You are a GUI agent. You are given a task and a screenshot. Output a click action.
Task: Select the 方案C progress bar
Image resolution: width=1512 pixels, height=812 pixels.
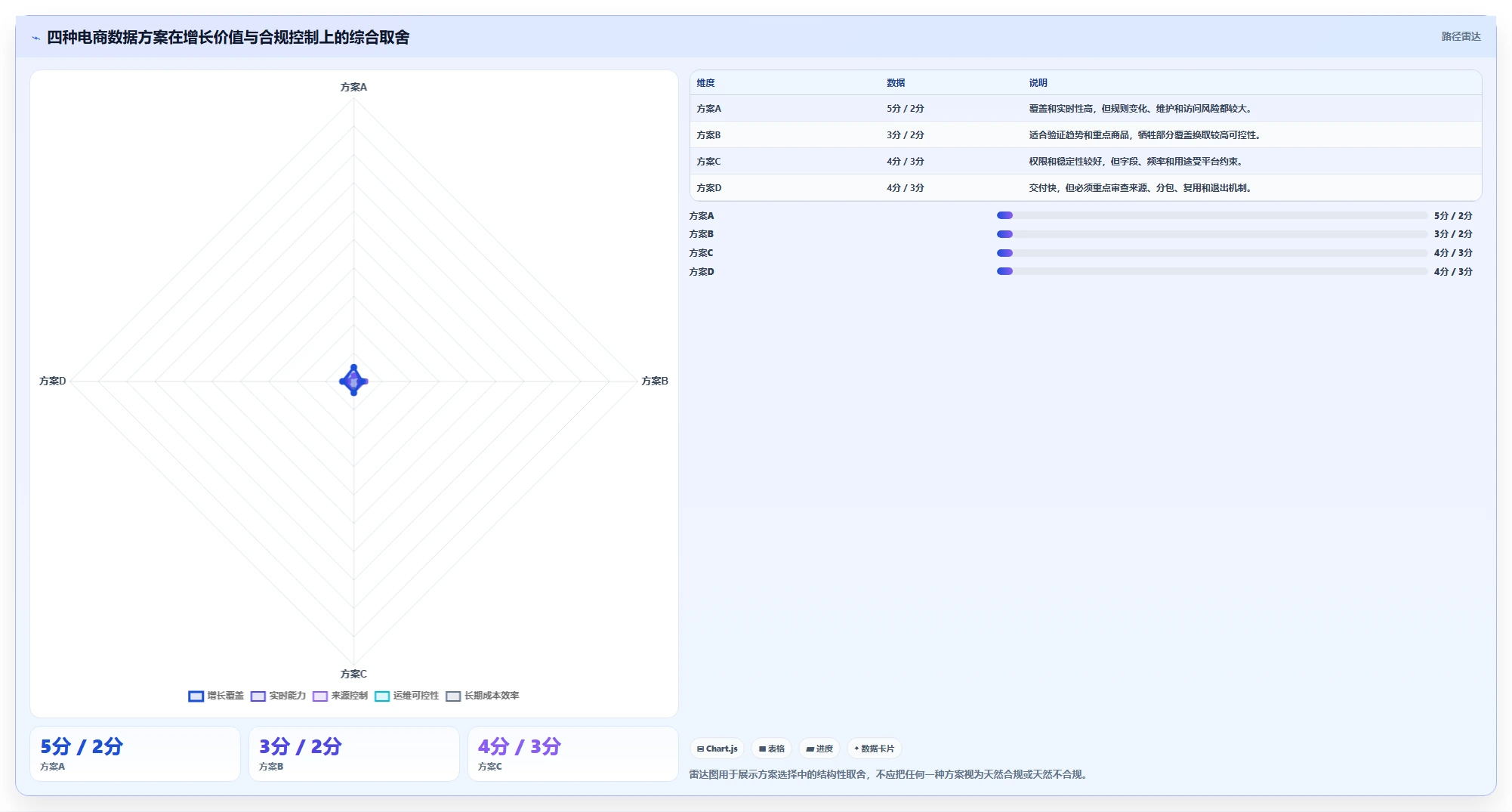point(1212,253)
